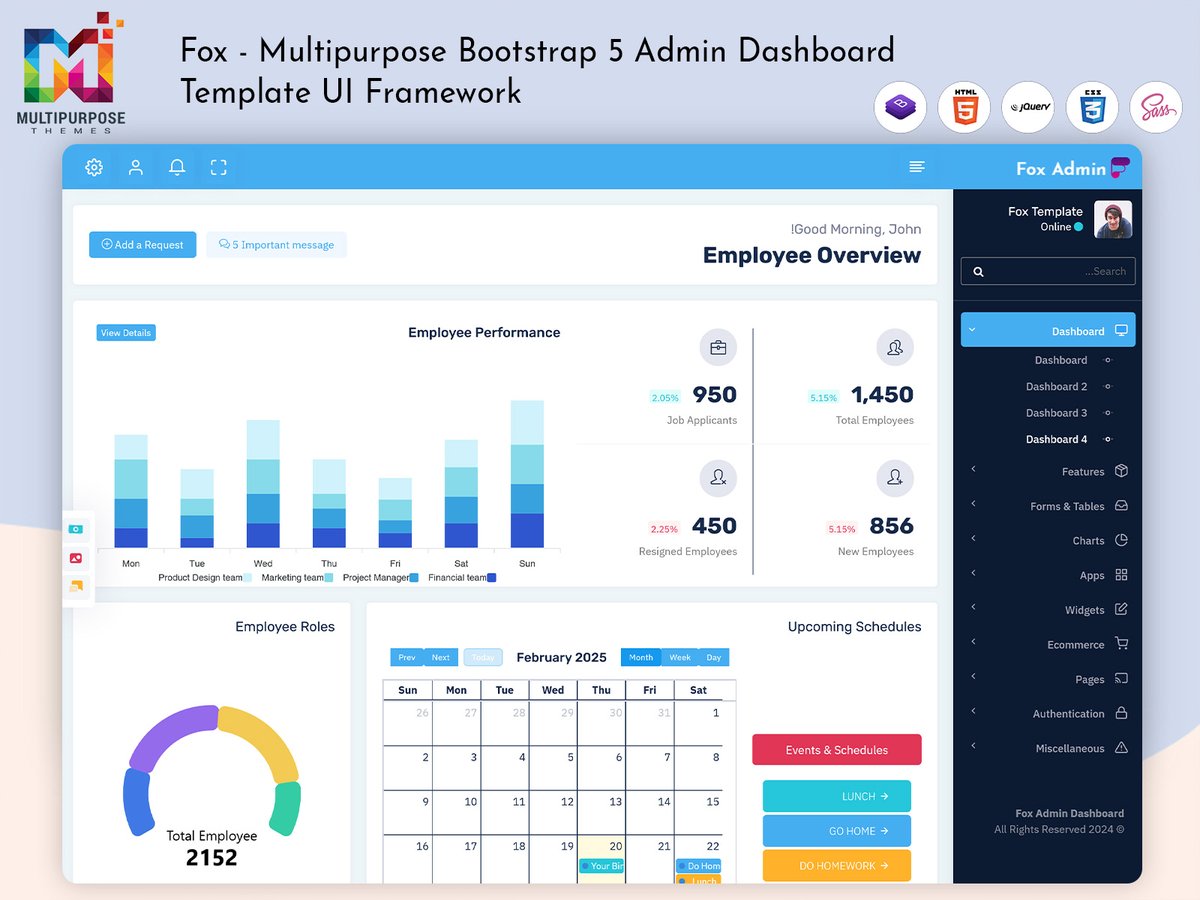Screen dimensions: 1200x900
Task: Go to previous month with Prev button
Action: click(x=407, y=657)
